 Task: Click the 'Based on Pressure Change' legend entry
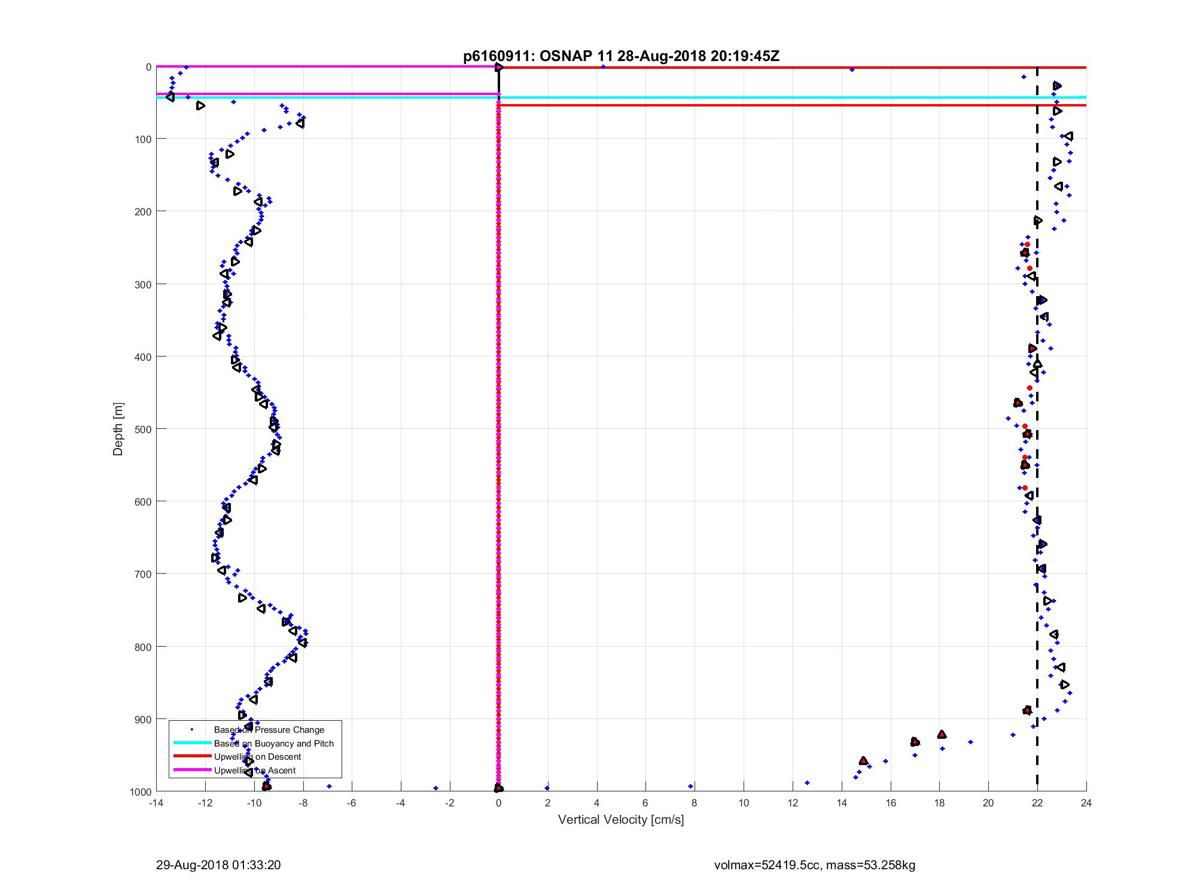tap(269, 730)
